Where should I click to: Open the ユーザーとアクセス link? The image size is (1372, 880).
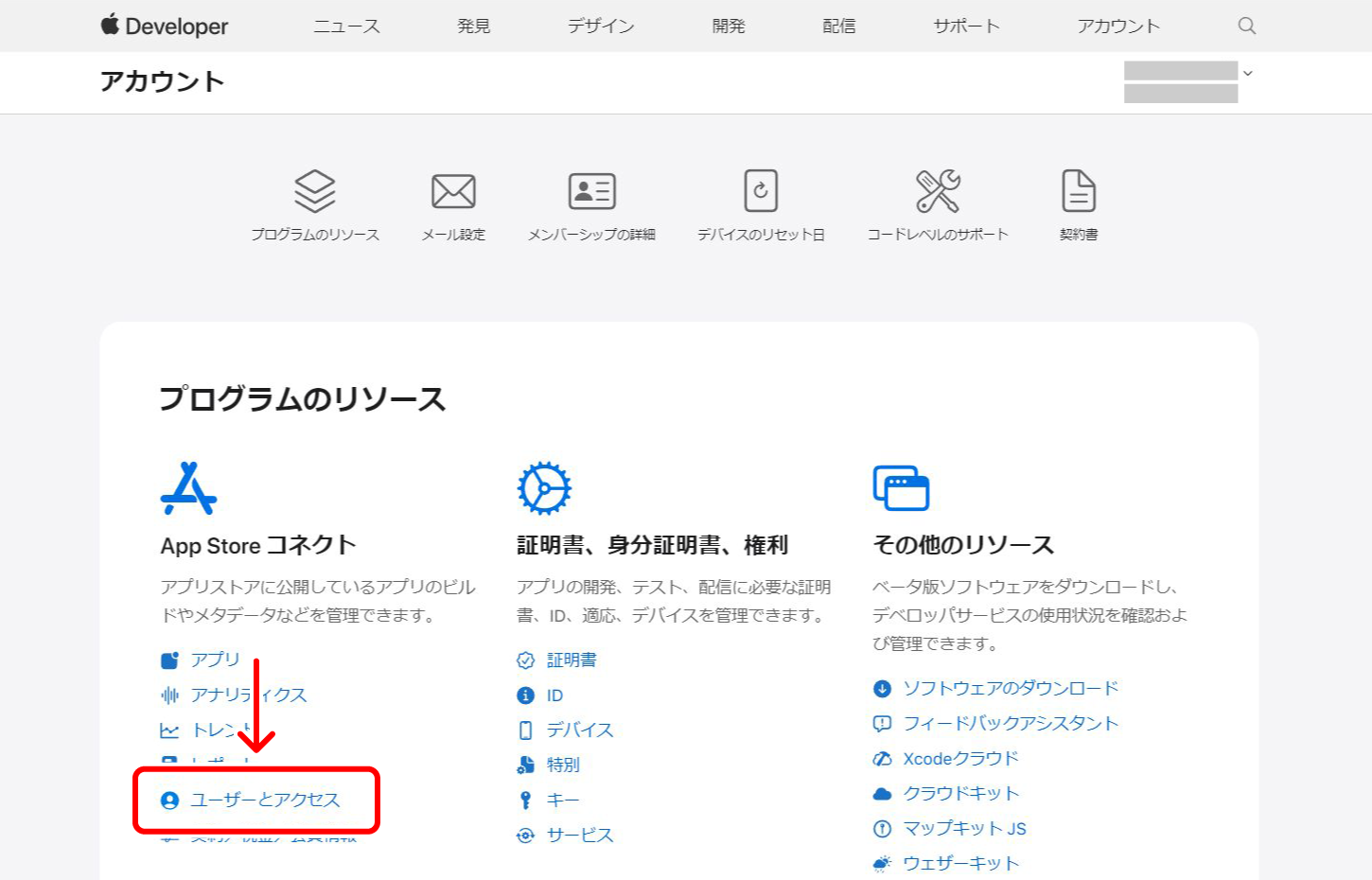[x=264, y=801]
